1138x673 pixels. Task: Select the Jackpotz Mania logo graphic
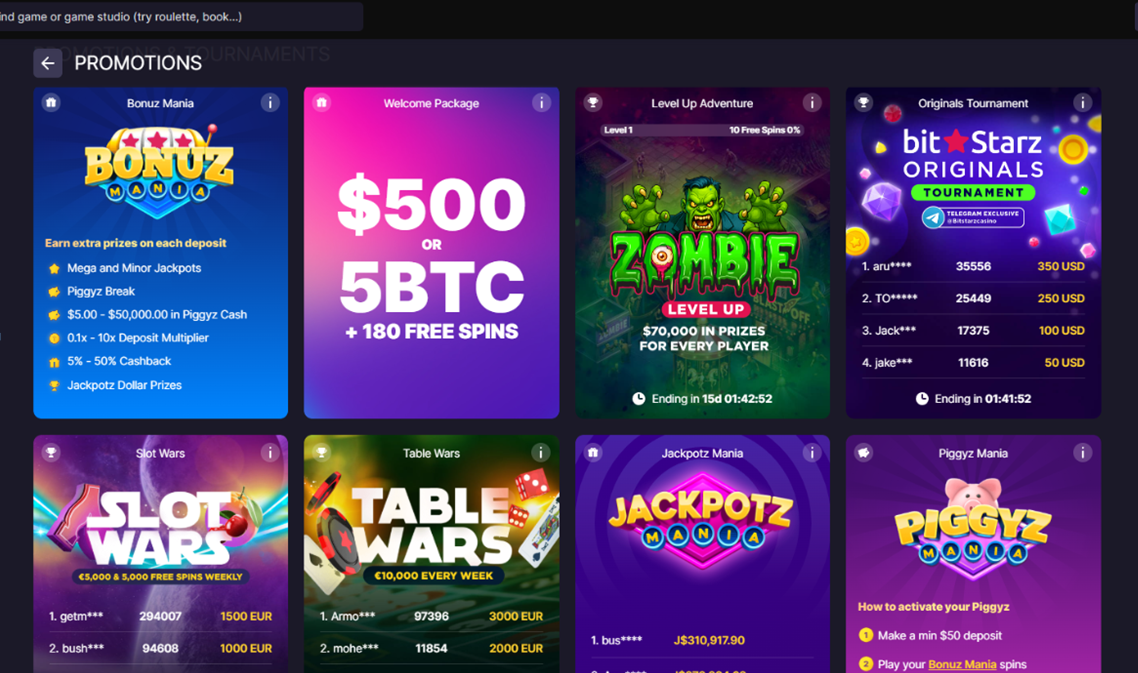(702, 519)
